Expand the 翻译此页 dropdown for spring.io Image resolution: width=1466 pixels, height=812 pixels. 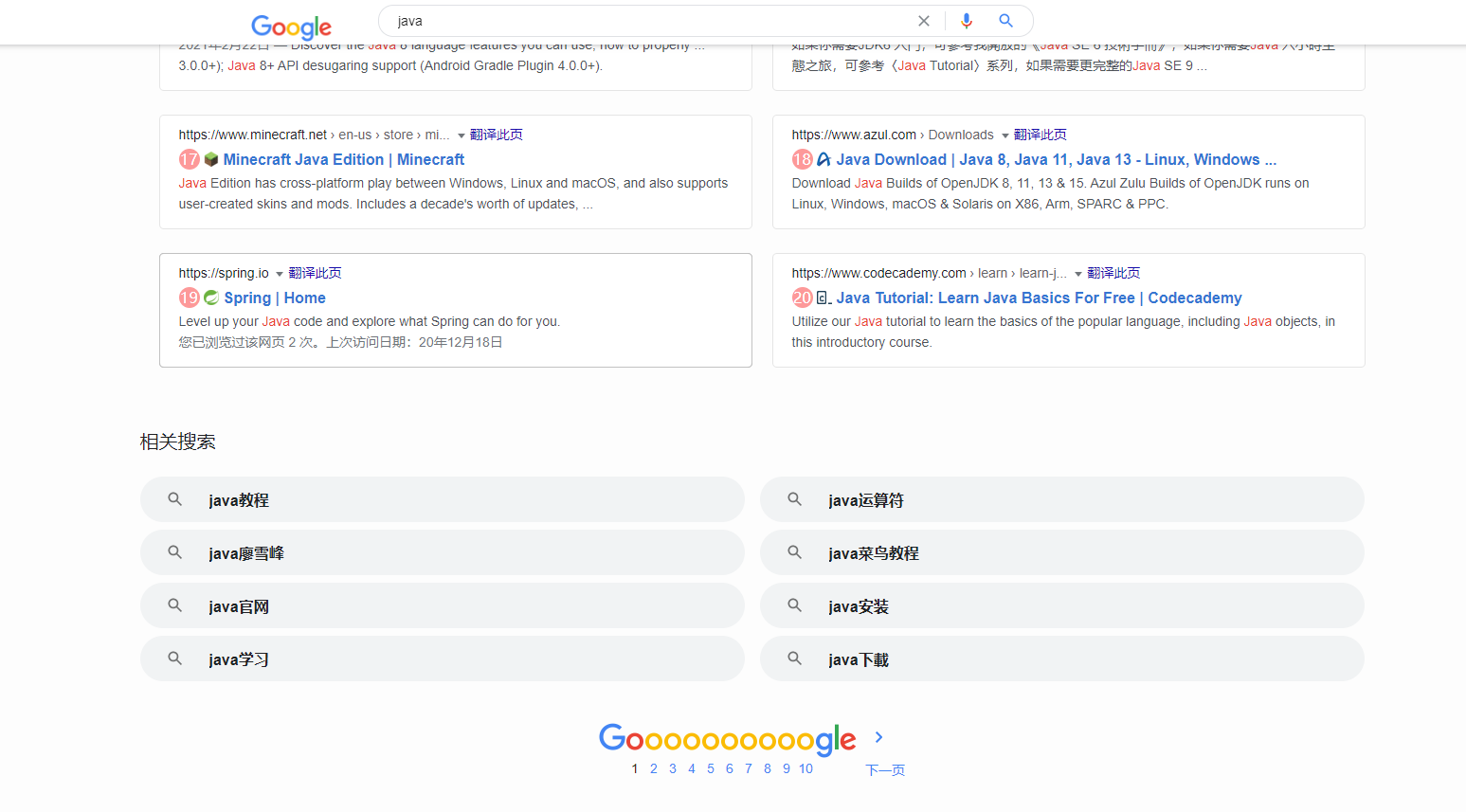click(x=279, y=272)
